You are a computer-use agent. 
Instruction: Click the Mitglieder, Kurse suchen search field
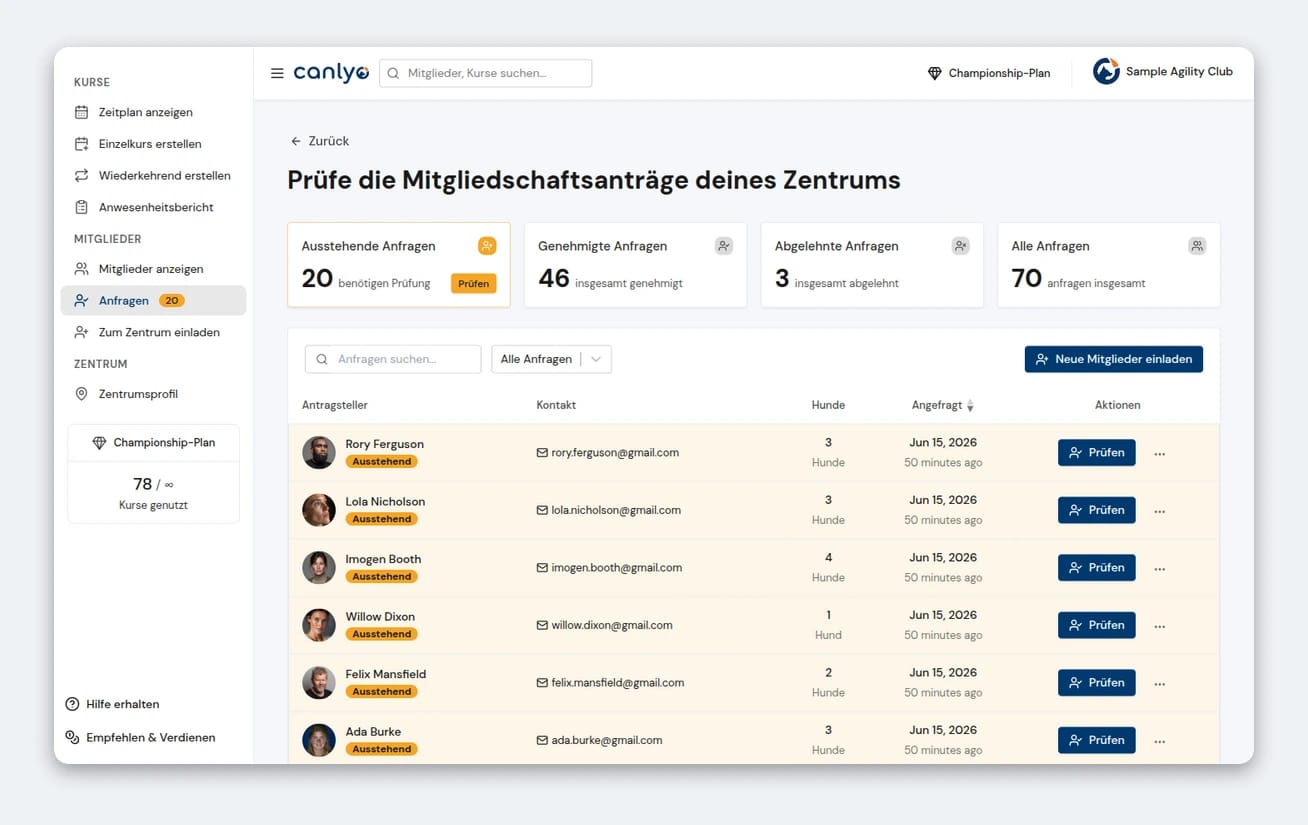pos(485,73)
